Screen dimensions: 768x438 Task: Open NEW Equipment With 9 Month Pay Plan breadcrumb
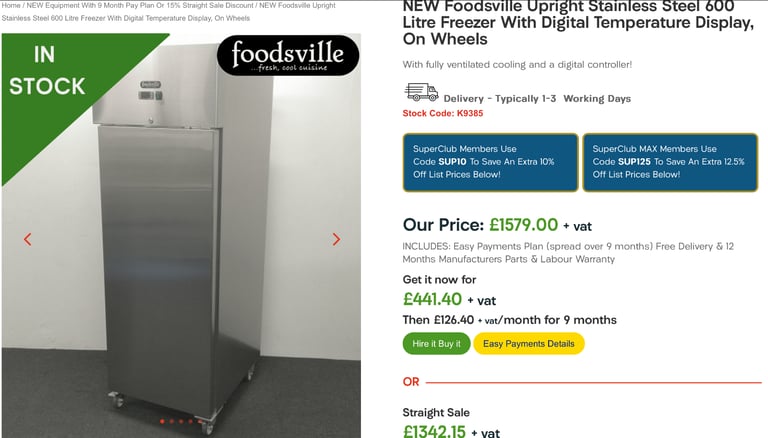(140, 5)
